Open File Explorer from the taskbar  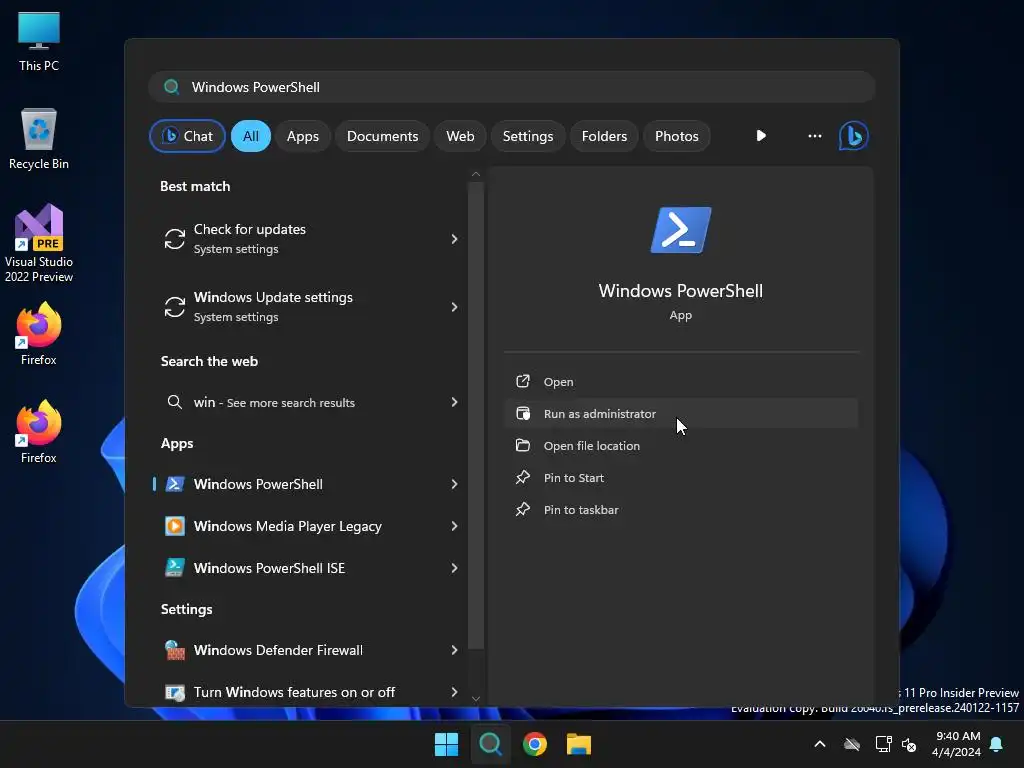(x=579, y=744)
